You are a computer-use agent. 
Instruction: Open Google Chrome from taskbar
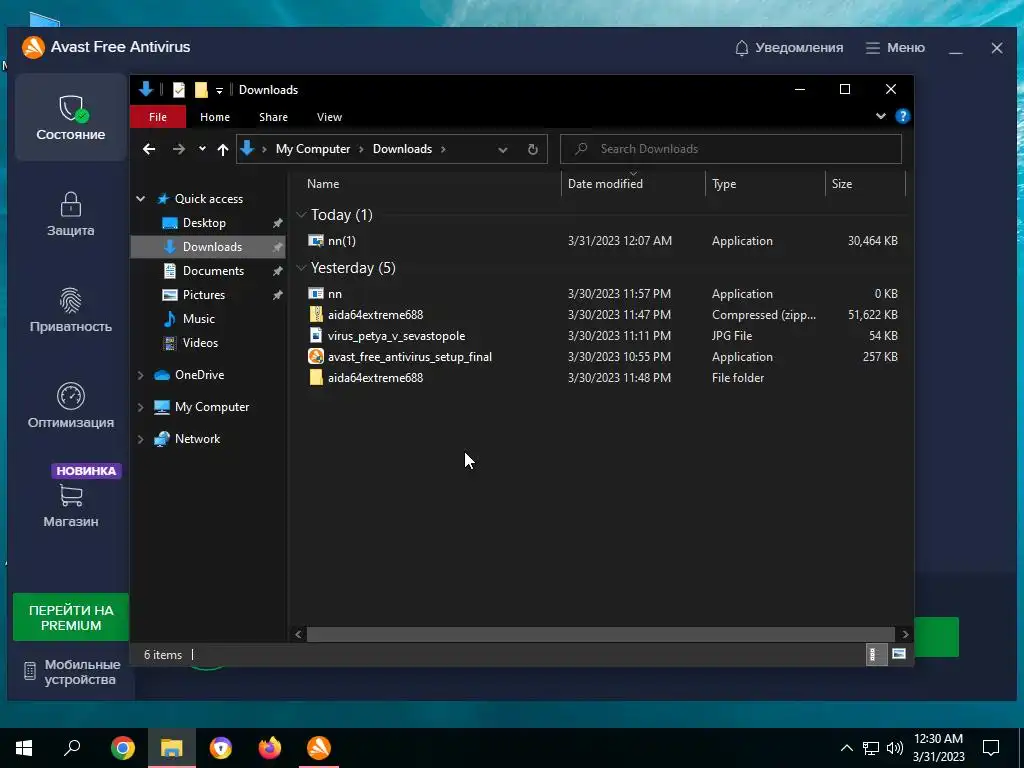click(x=123, y=748)
